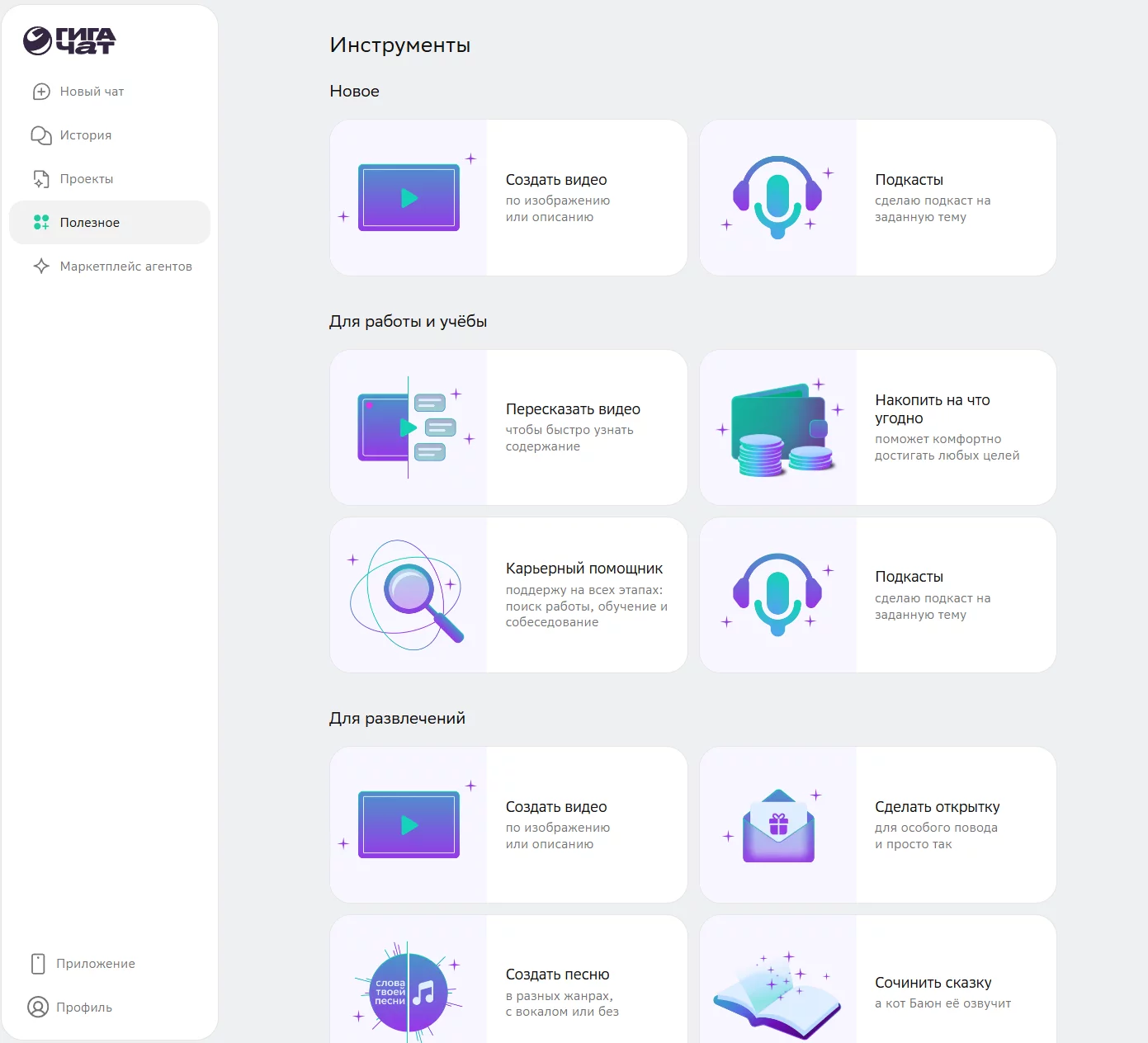The height and width of the screenshot is (1043, 1148).
Task: Click the Сделать открытку card text
Action: [937, 824]
